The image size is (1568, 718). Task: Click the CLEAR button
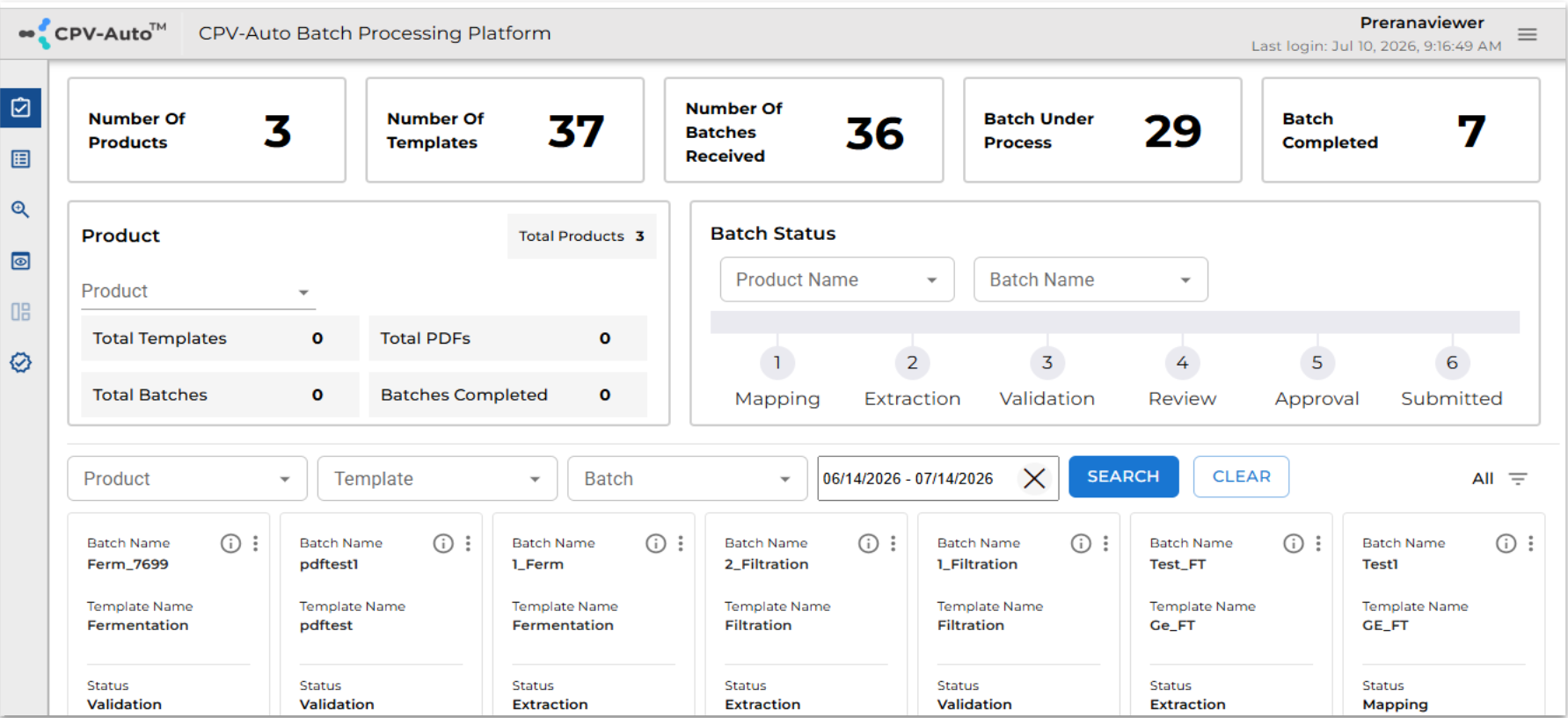(x=1241, y=476)
